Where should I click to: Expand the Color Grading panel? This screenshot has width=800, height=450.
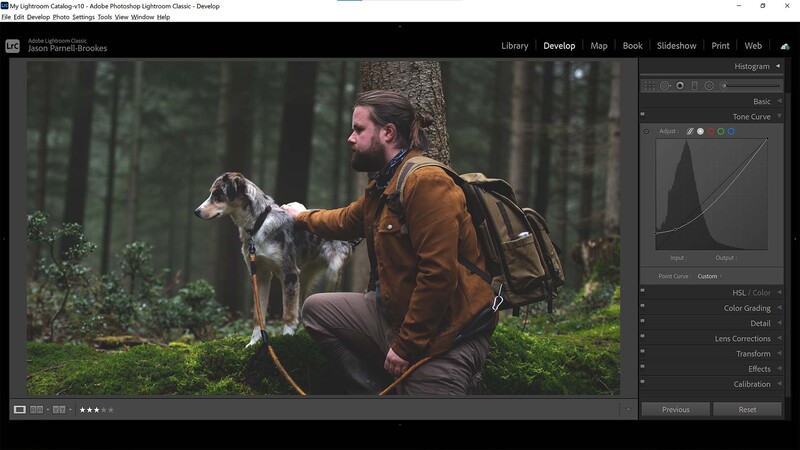(746, 308)
